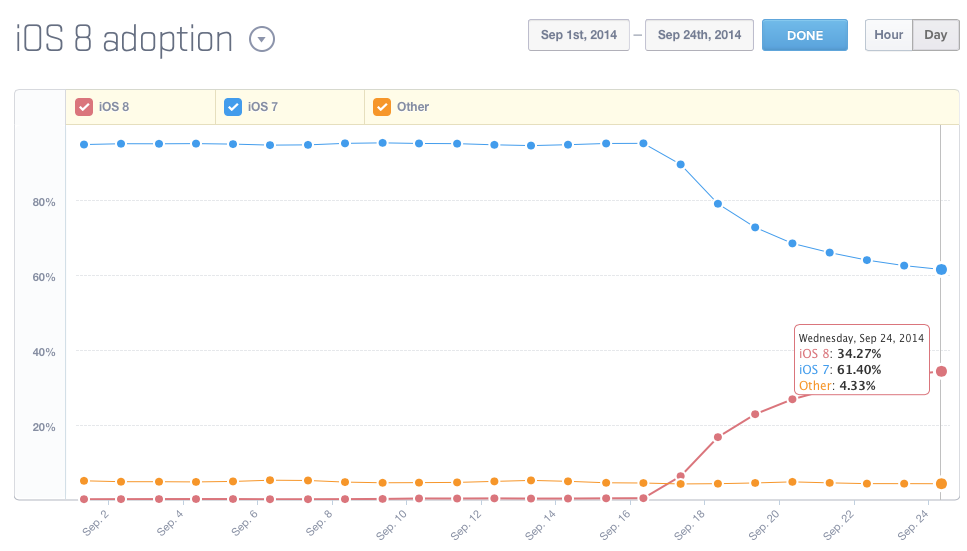967x551 pixels.
Task: Select the Other data point at Sep 1
Action: 84,481
